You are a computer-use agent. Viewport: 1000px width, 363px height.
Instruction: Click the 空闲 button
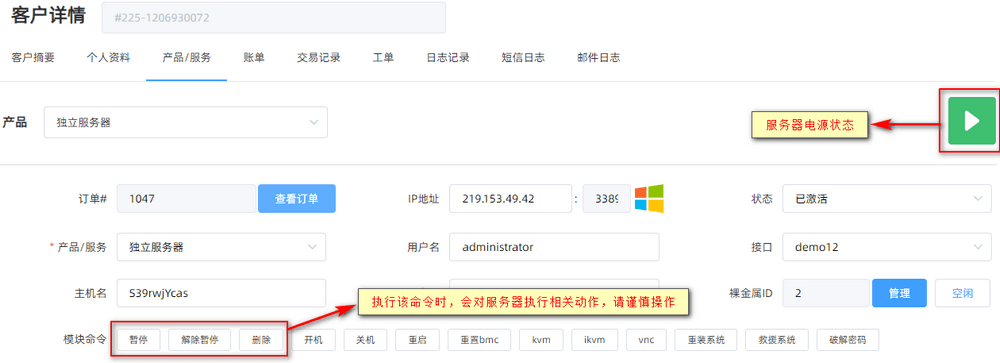[962, 293]
